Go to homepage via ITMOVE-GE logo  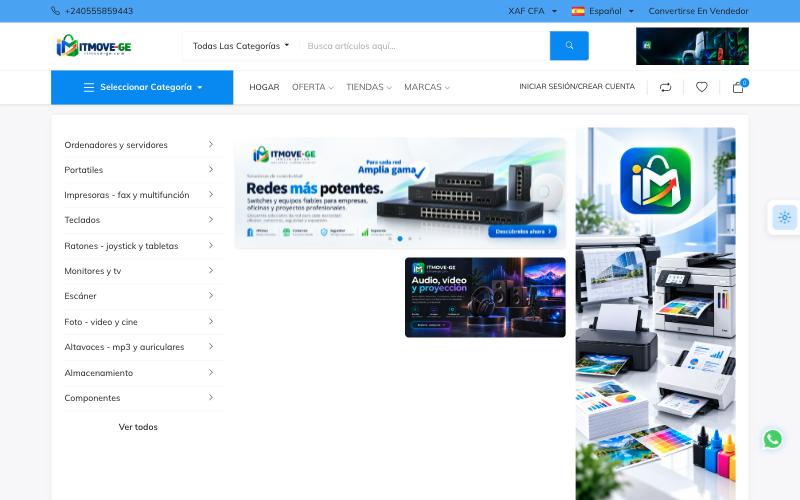(94, 46)
